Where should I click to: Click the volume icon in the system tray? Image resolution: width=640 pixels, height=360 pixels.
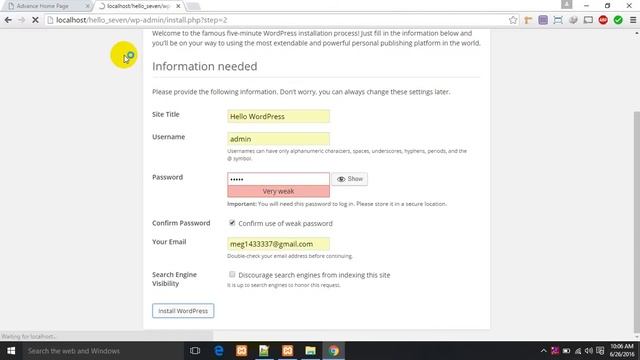tap(589, 351)
